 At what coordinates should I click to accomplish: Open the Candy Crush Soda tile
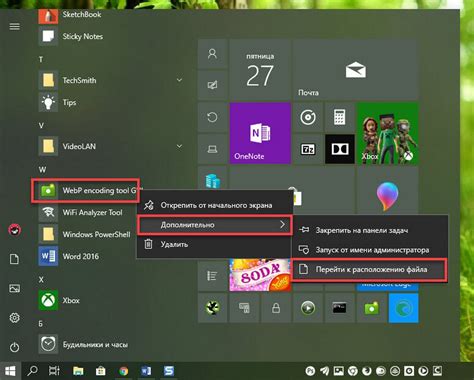tap(260, 275)
